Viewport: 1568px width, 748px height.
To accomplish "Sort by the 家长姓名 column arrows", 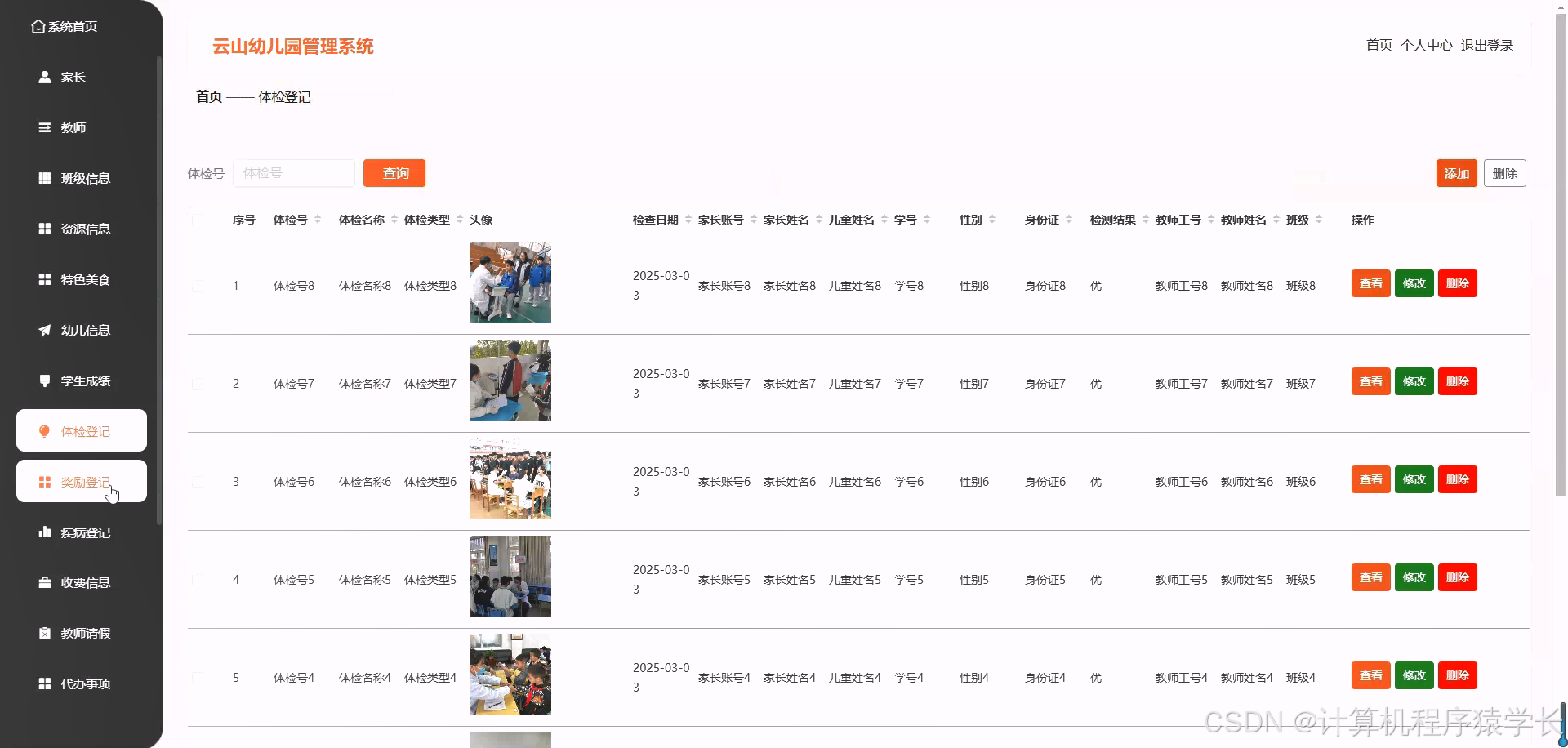I will (819, 220).
